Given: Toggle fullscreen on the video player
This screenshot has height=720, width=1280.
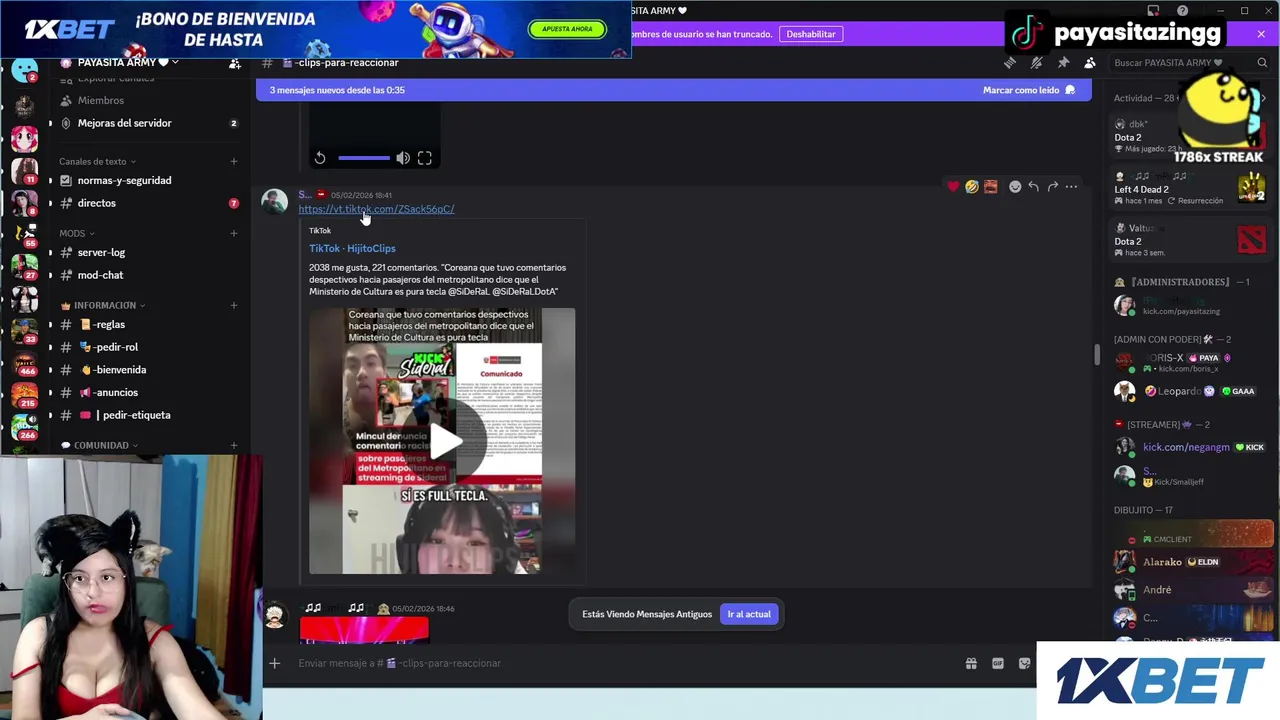Looking at the screenshot, I should point(425,158).
